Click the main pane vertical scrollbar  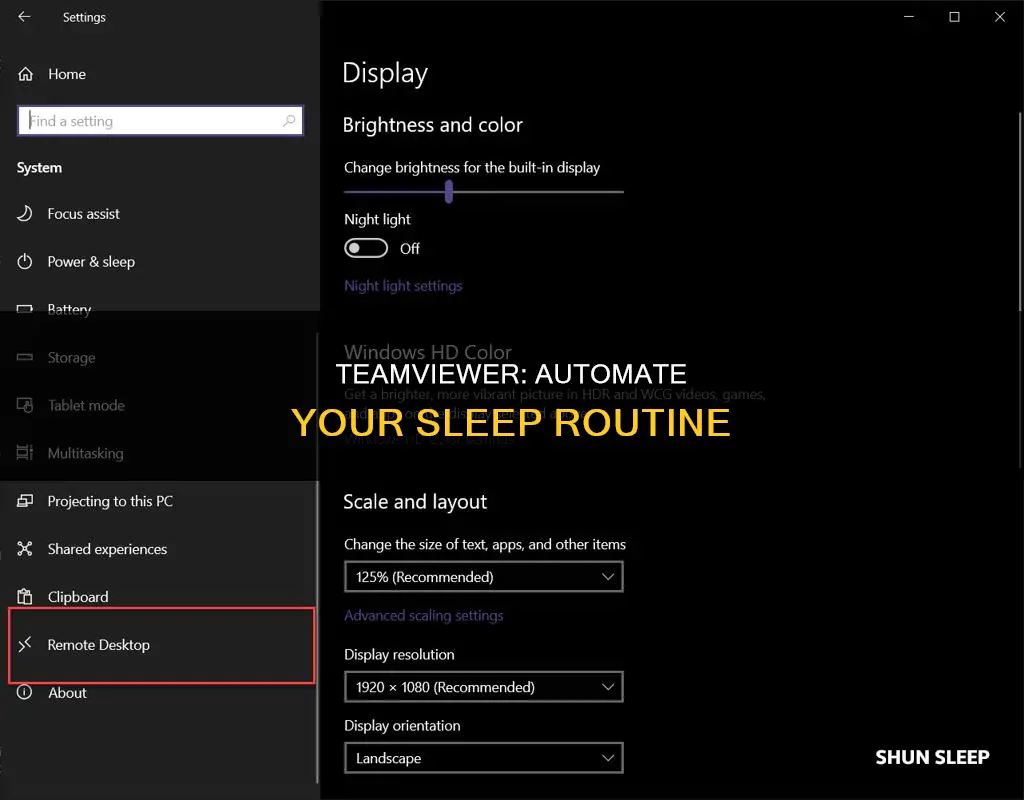1020,291
